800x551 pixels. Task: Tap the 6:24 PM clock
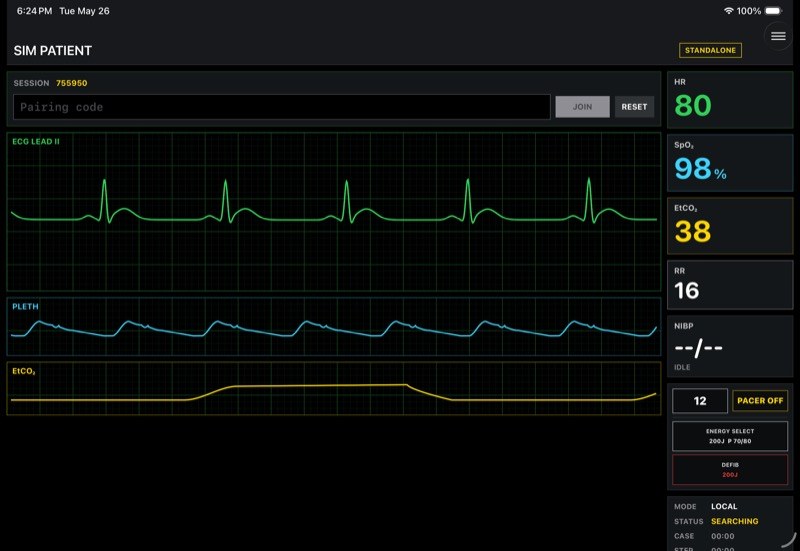[34, 11]
